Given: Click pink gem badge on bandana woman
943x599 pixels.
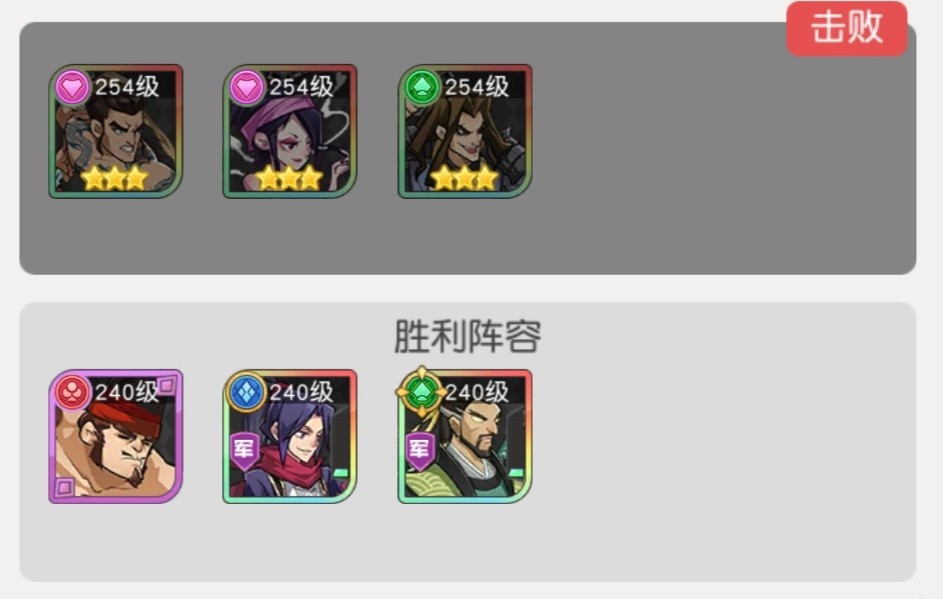Looking at the screenshot, I should click(x=247, y=88).
